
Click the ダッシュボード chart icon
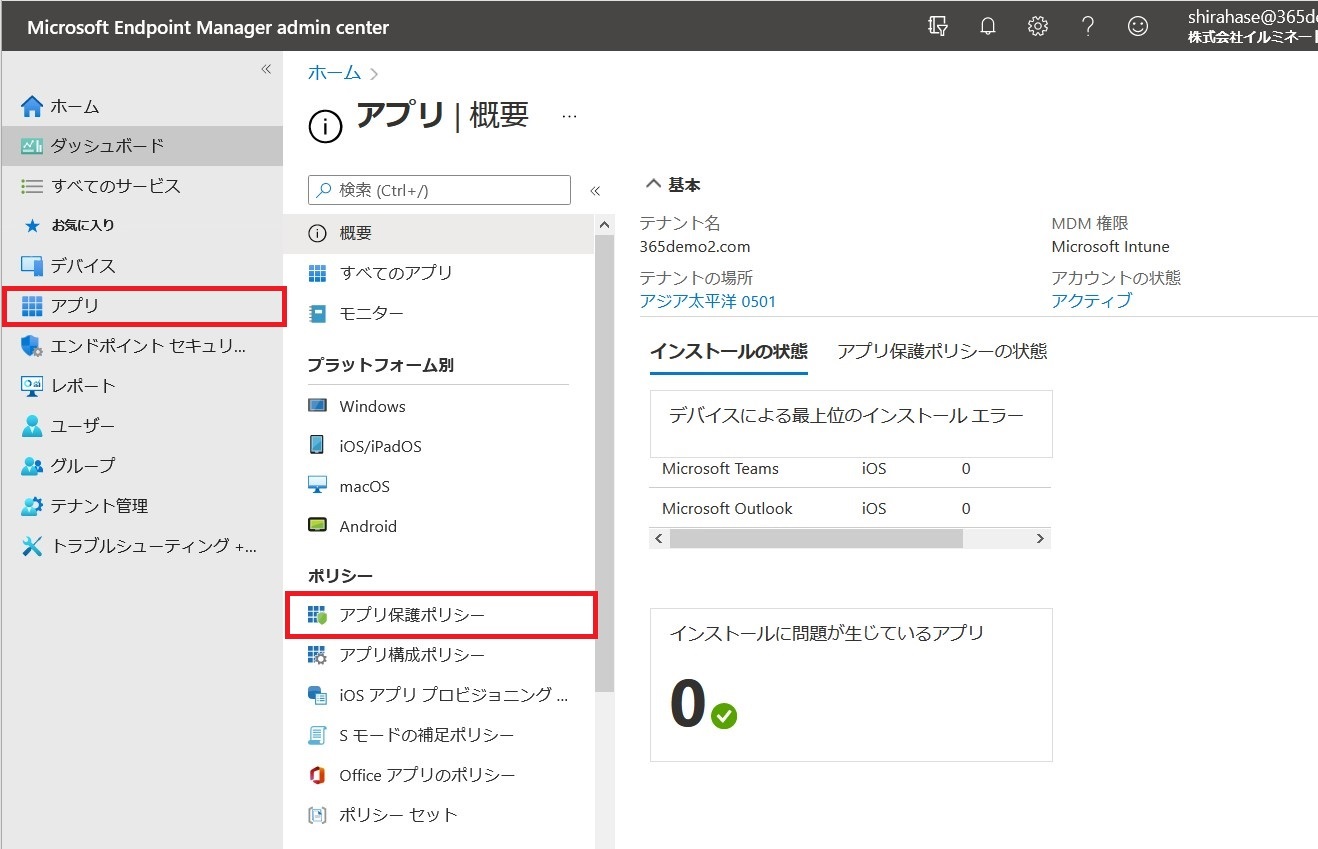(x=32, y=146)
